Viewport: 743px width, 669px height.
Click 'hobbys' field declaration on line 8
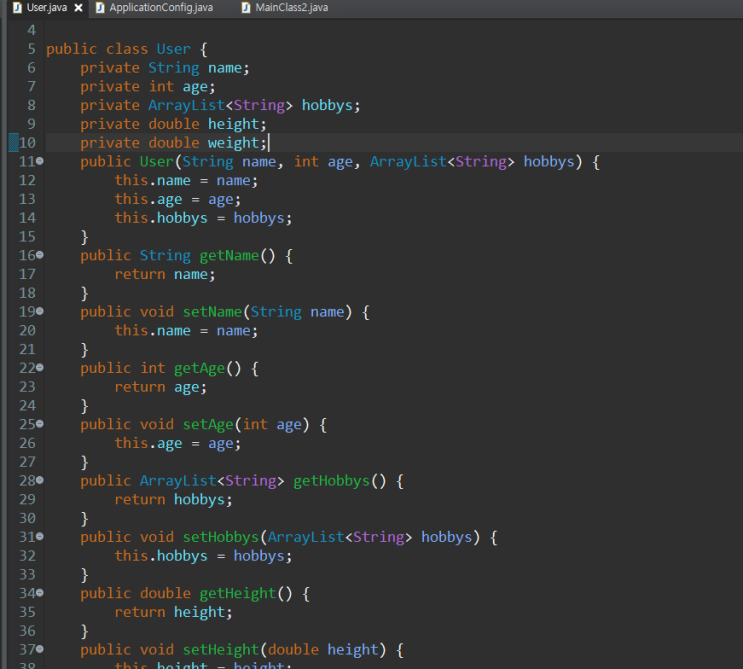click(327, 105)
